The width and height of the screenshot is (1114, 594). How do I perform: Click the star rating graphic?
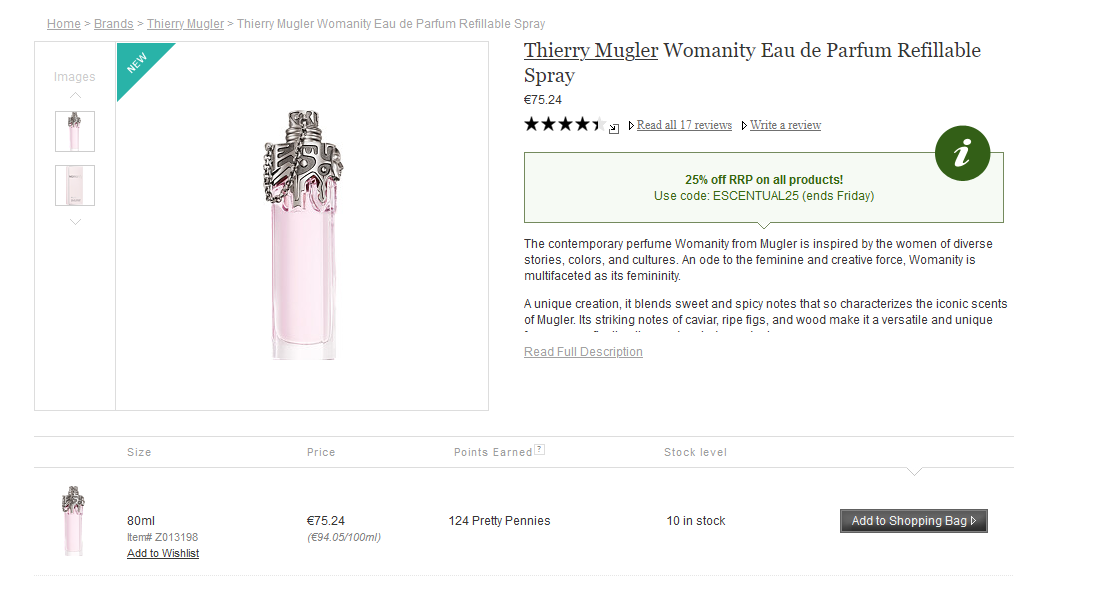[x=564, y=125]
